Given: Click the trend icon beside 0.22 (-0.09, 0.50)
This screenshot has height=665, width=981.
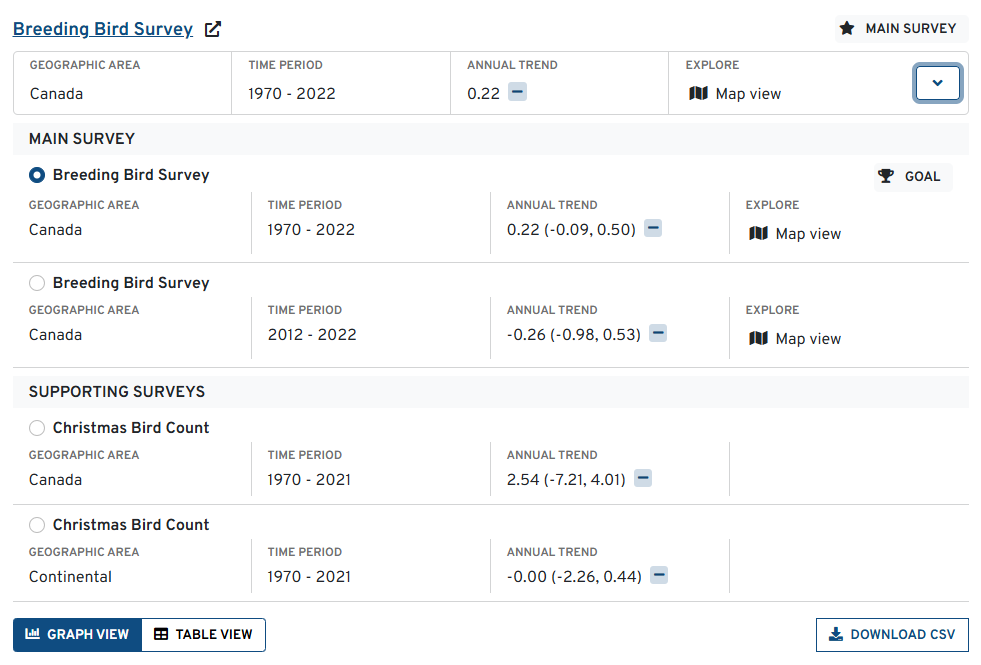Looking at the screenshot, I should click(x=653, y=228).
